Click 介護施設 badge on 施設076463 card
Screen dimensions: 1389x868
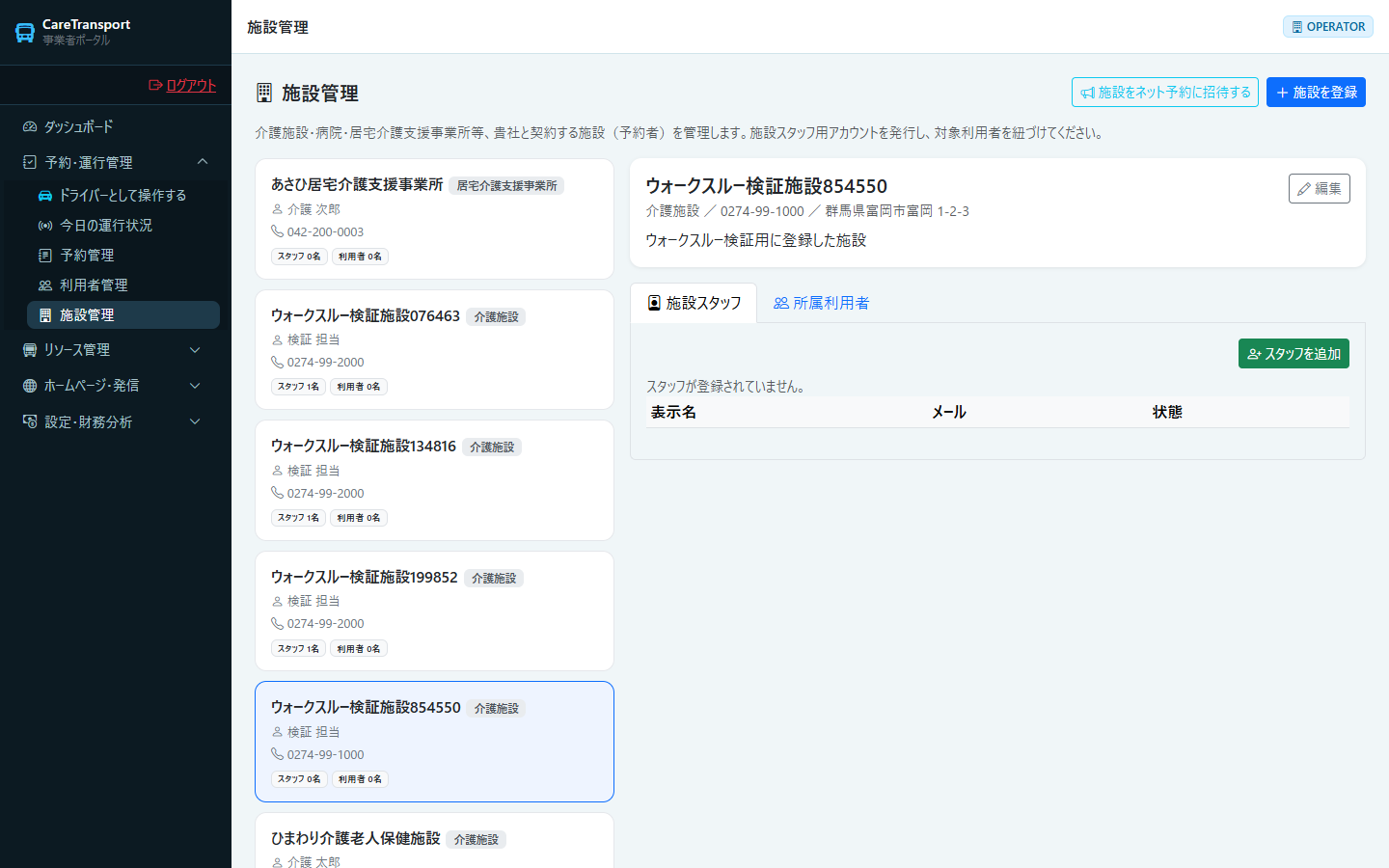tap(496, 316)
